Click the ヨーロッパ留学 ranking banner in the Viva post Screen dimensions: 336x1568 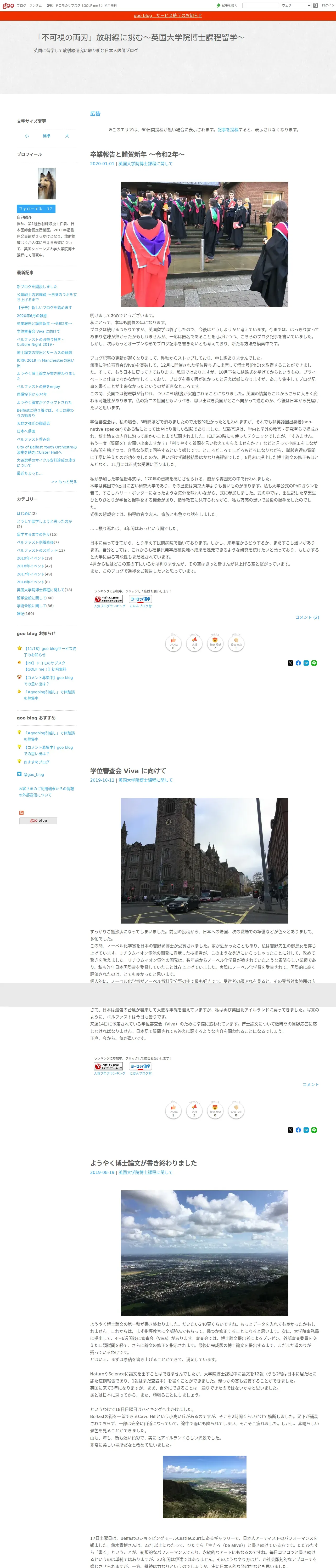tap(140, 1067)
